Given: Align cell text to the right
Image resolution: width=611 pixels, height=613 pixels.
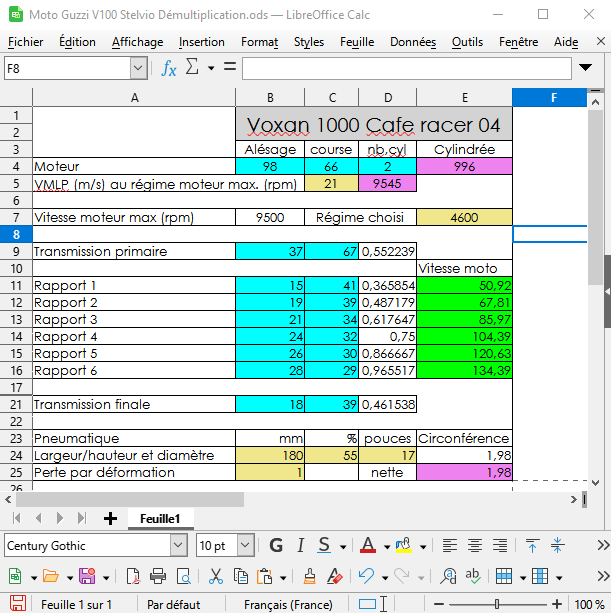Looking at the screenshot, I should coord(500,545).
